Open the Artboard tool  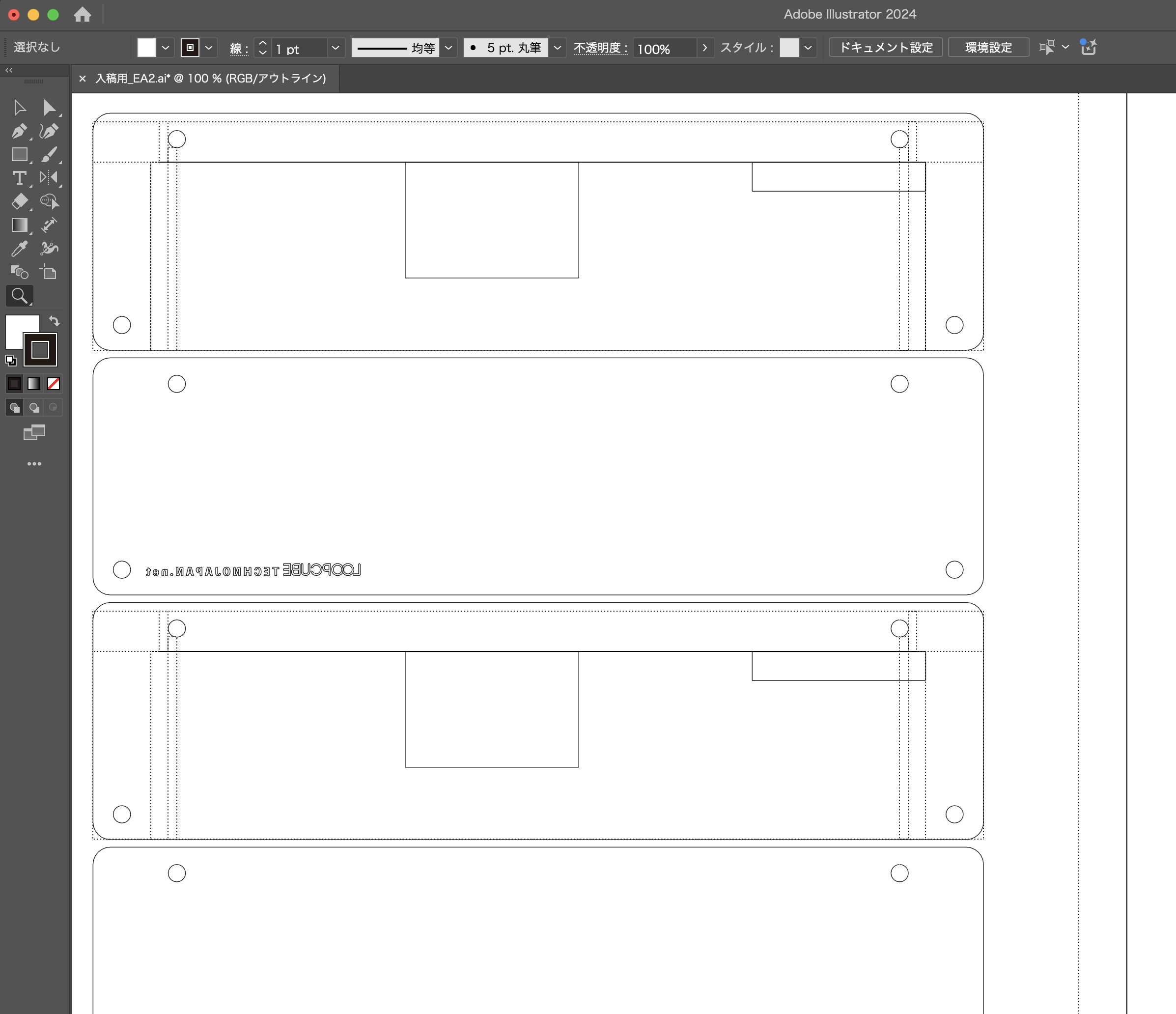point(50,273)
